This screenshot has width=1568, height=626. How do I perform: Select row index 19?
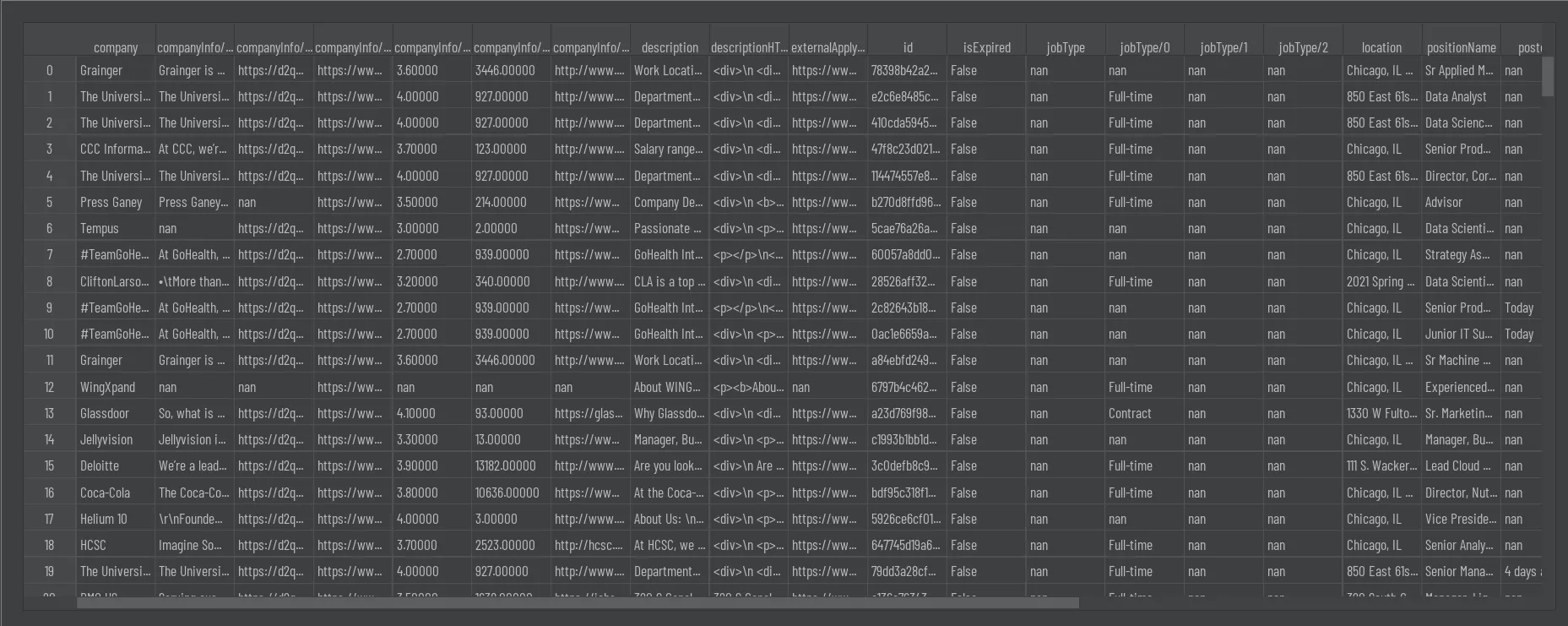(49, 571)
